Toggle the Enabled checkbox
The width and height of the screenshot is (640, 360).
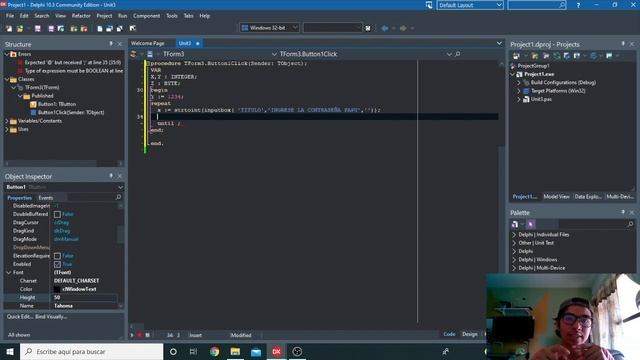pyautogui.click(x=57, y=264)
